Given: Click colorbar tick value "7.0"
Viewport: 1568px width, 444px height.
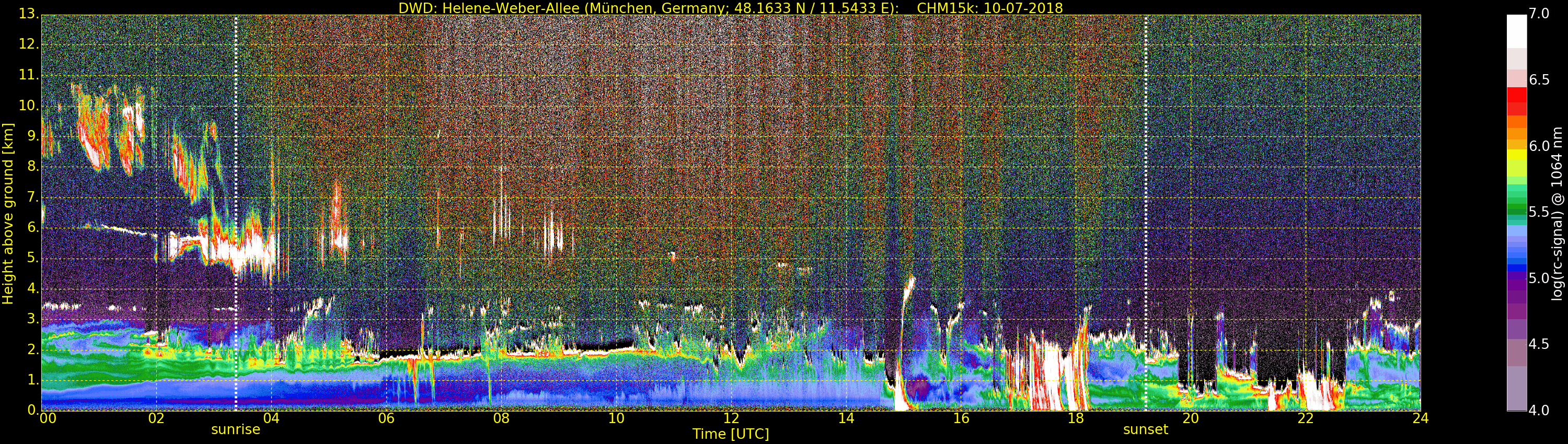Looking at the screenshot, I should click(1539, 14).
